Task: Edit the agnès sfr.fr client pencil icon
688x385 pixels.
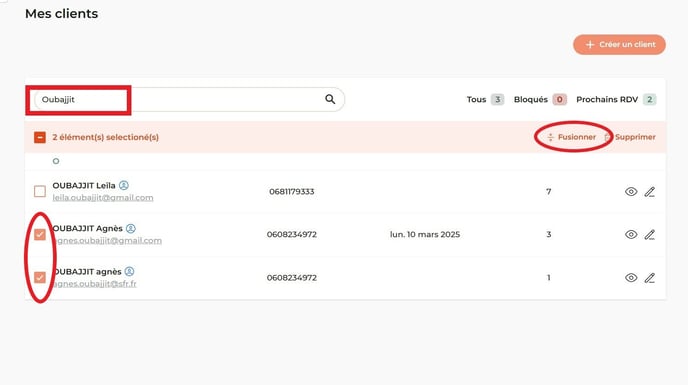Action: click(x=650, y=277)
